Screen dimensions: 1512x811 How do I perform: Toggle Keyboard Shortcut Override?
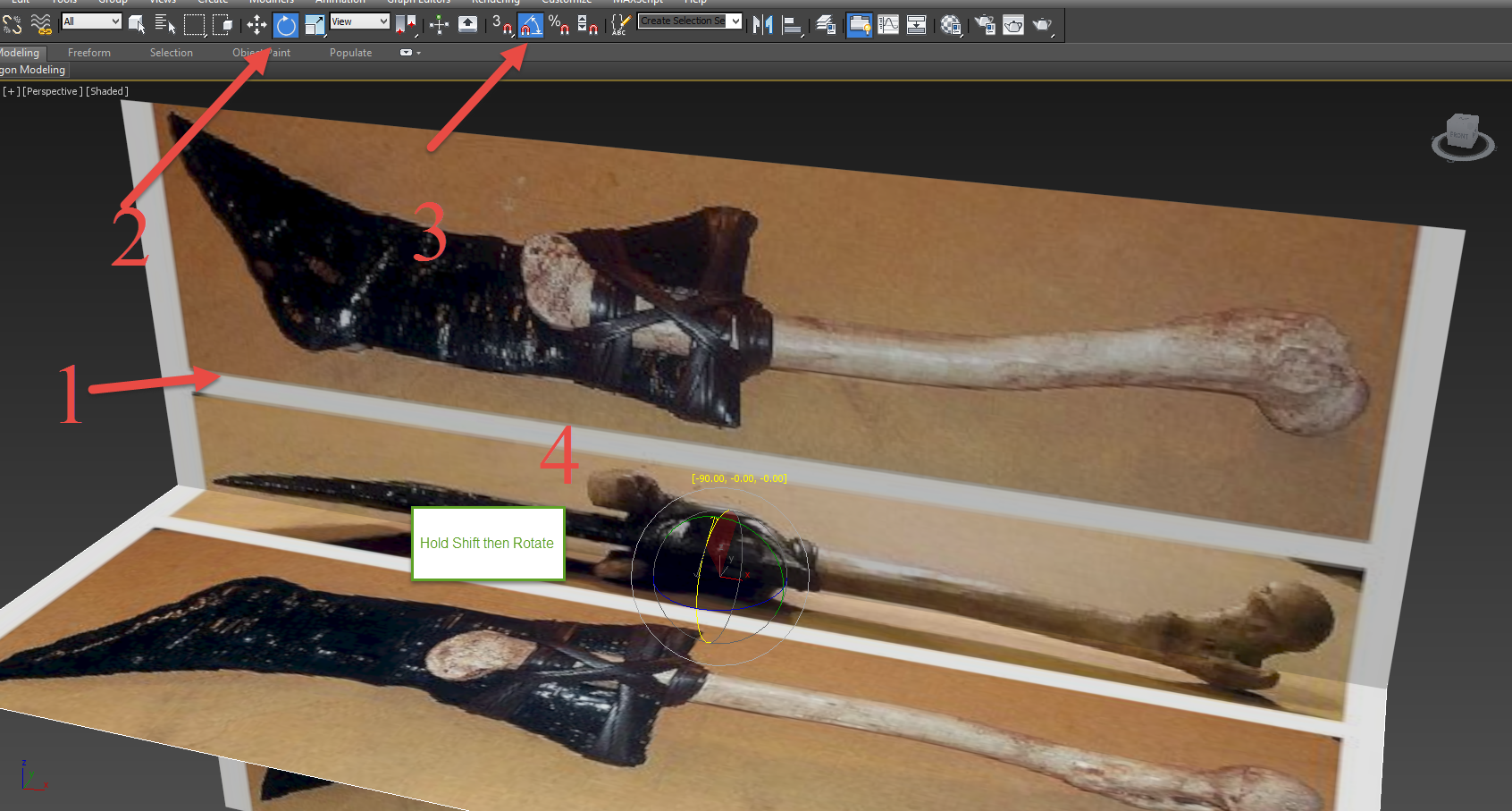(x=467, y=24)
